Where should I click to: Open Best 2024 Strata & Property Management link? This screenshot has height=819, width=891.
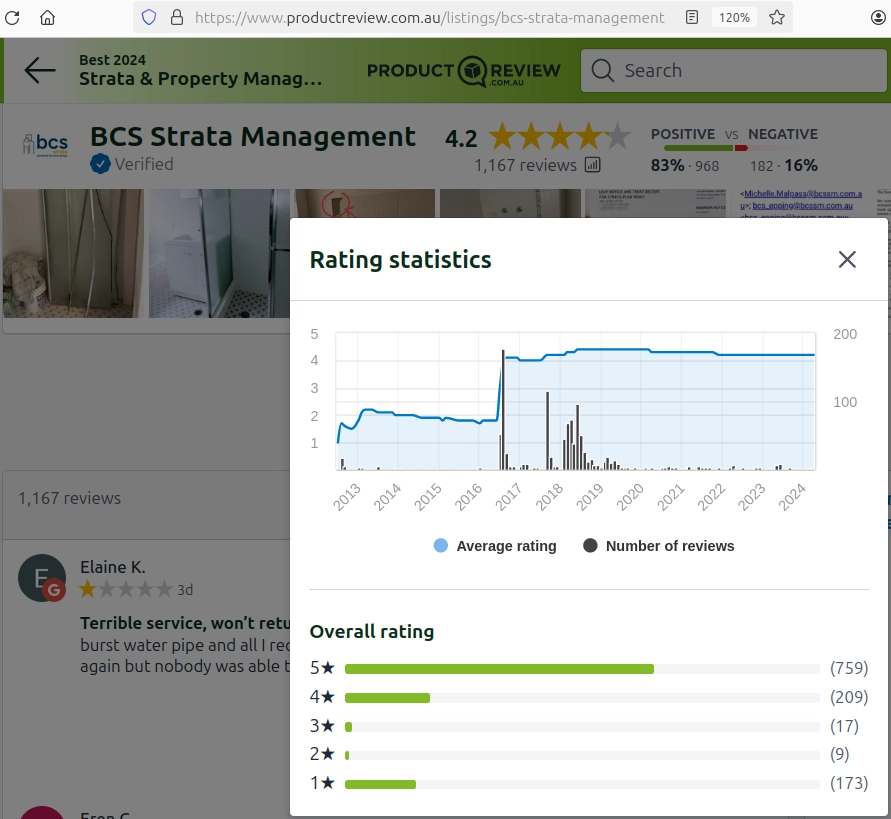coord(201,70)
